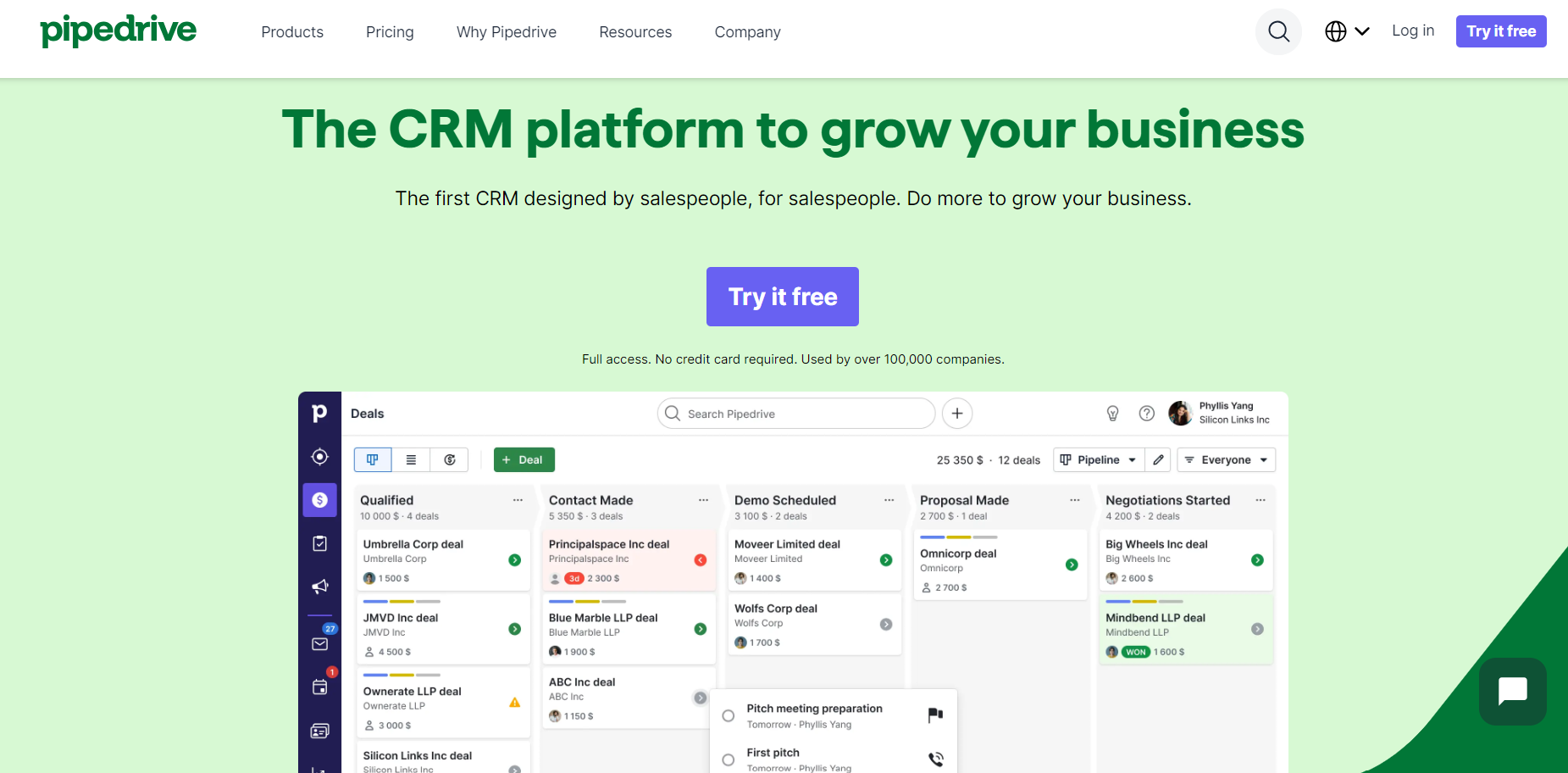Click the large Try it free button
The image size is (1568, 773).
pos(783,297)
